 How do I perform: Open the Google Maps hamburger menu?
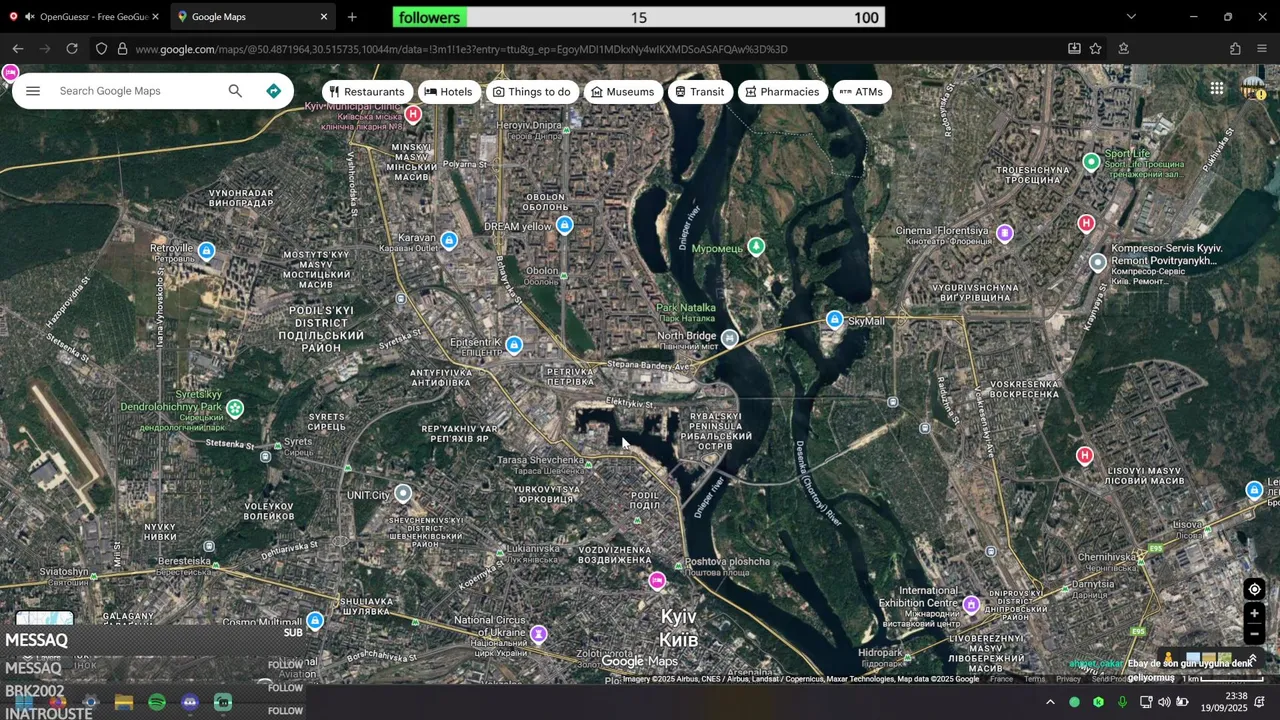pos(33,91)
